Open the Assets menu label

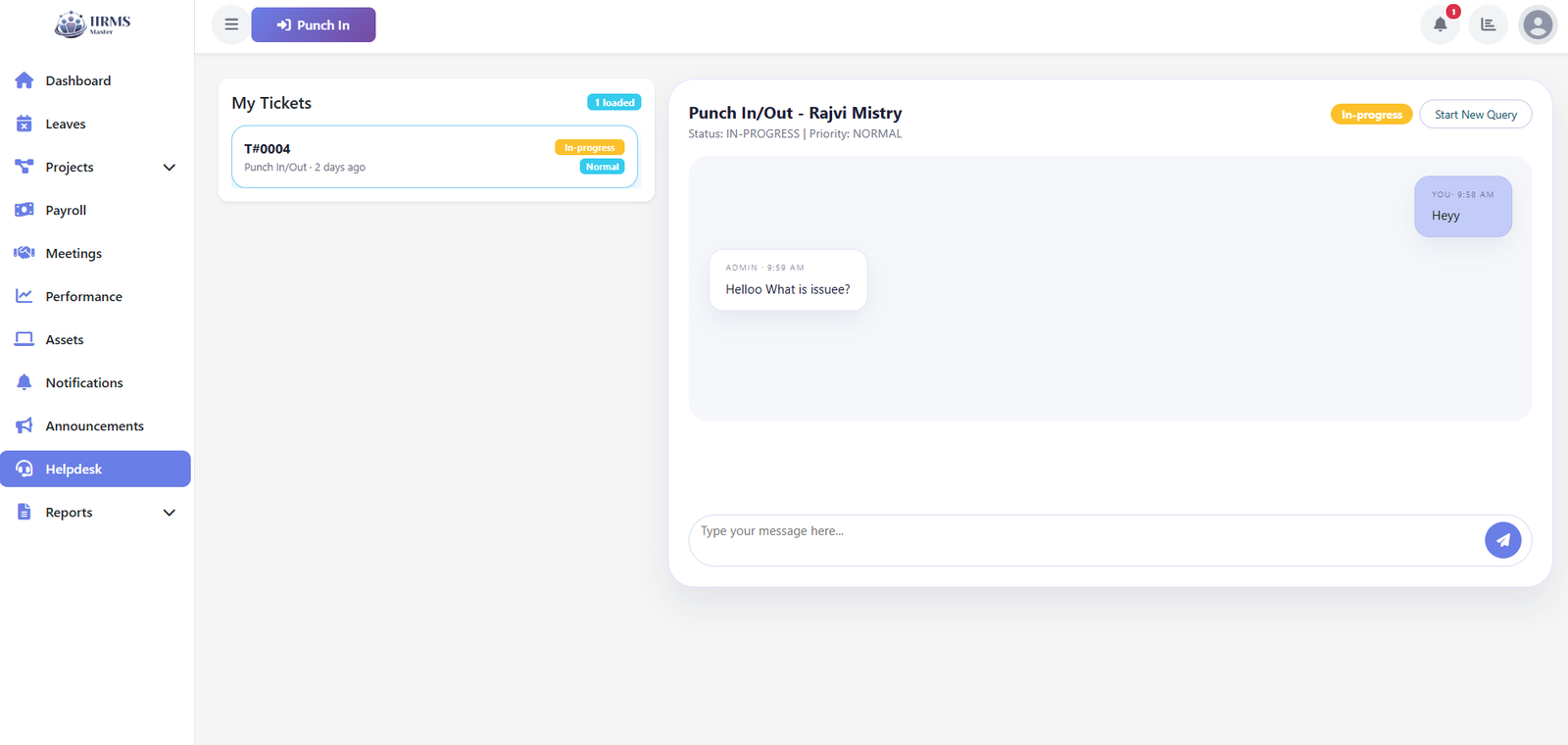tap(65, 339)
